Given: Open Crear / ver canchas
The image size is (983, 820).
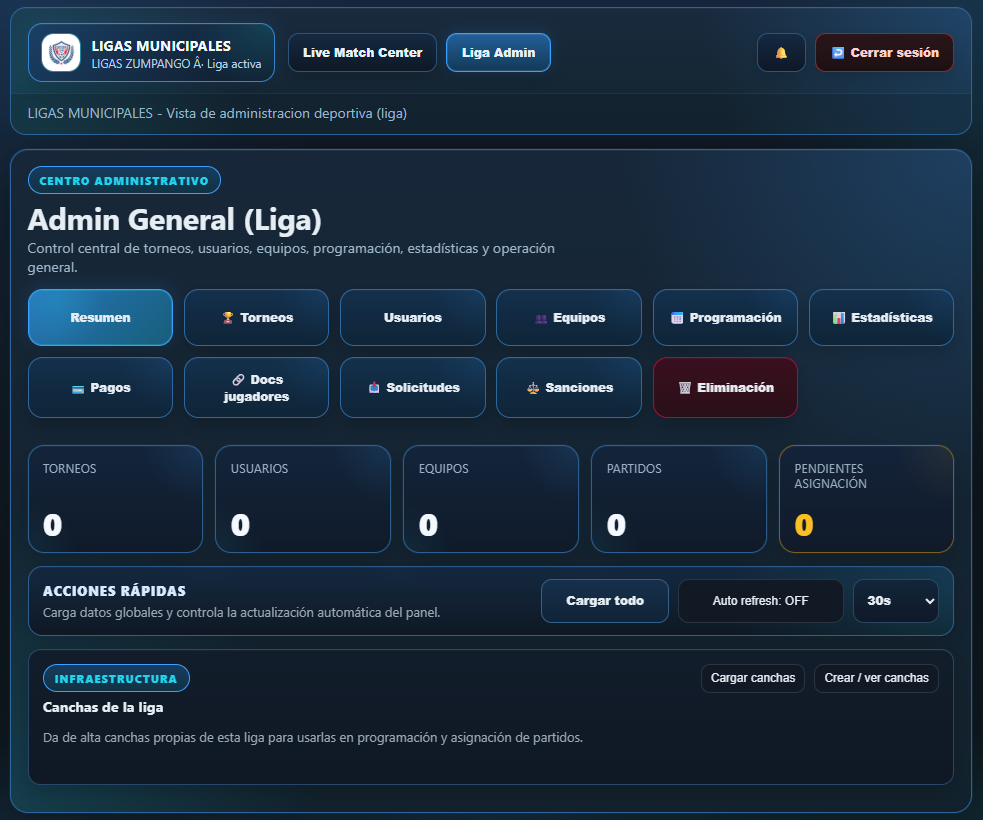Looking at the screenshot, I should pos(876,678).
